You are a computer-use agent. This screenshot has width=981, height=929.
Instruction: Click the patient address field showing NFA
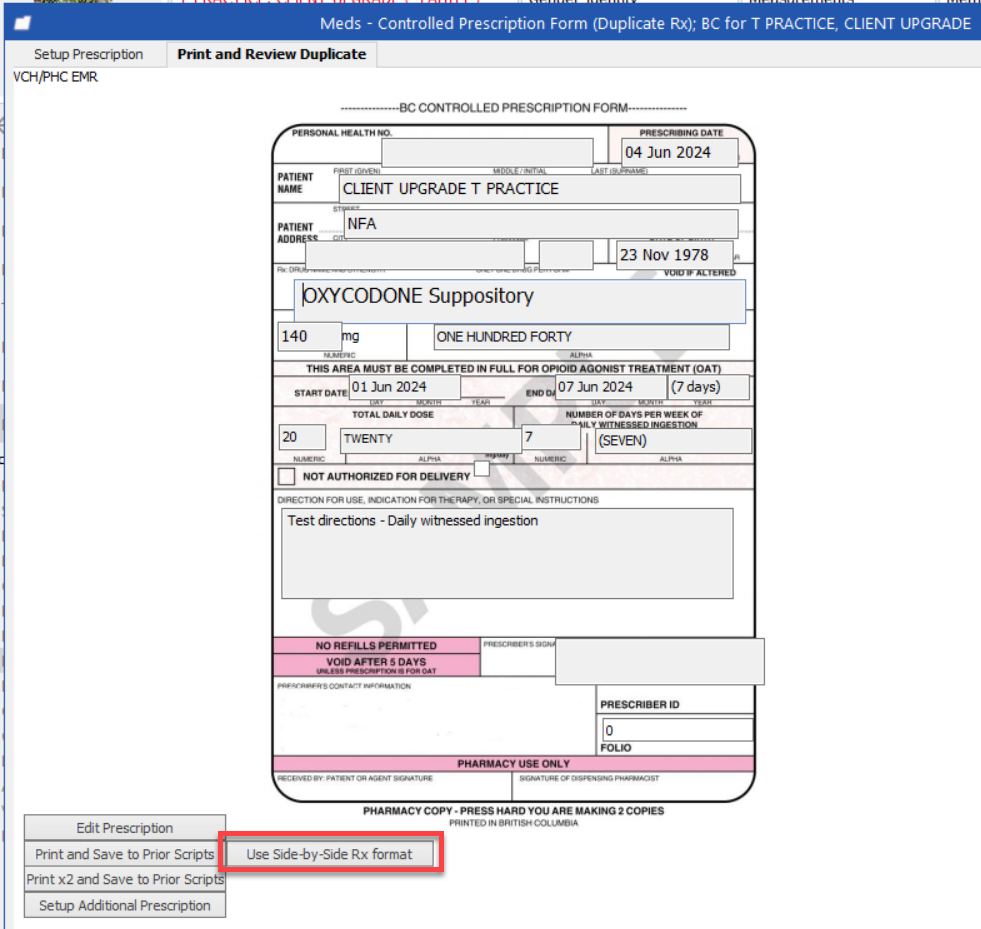tap(540, 223)
